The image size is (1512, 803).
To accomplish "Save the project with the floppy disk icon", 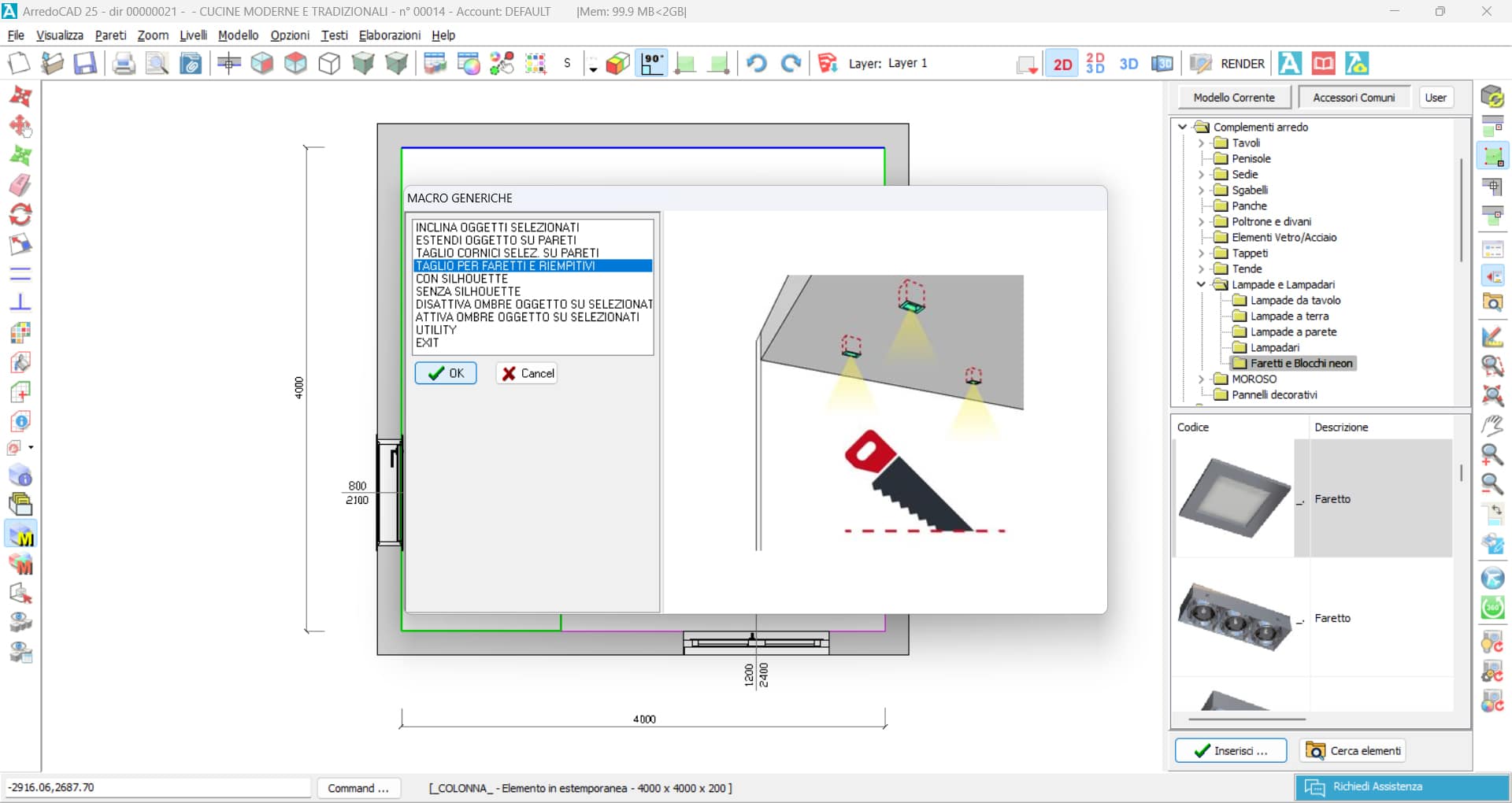I will [x=85, y=63].
